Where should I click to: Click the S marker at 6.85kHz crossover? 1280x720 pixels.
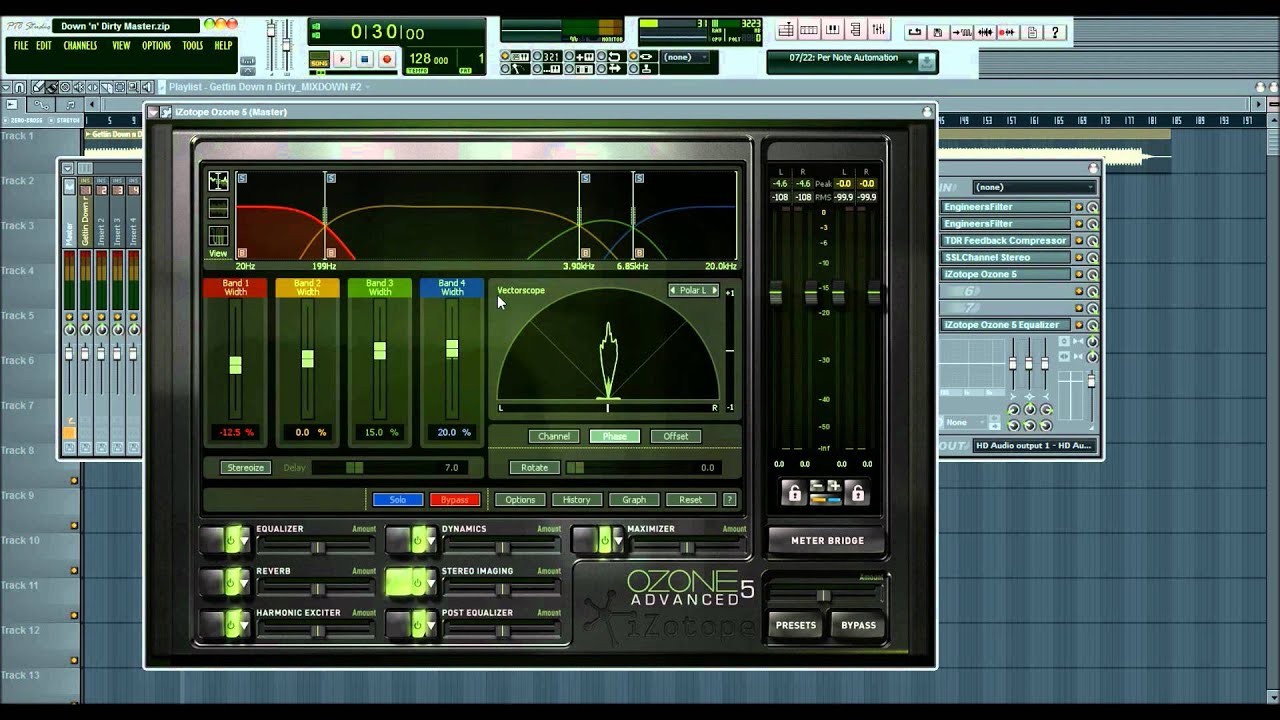[638, 178]
